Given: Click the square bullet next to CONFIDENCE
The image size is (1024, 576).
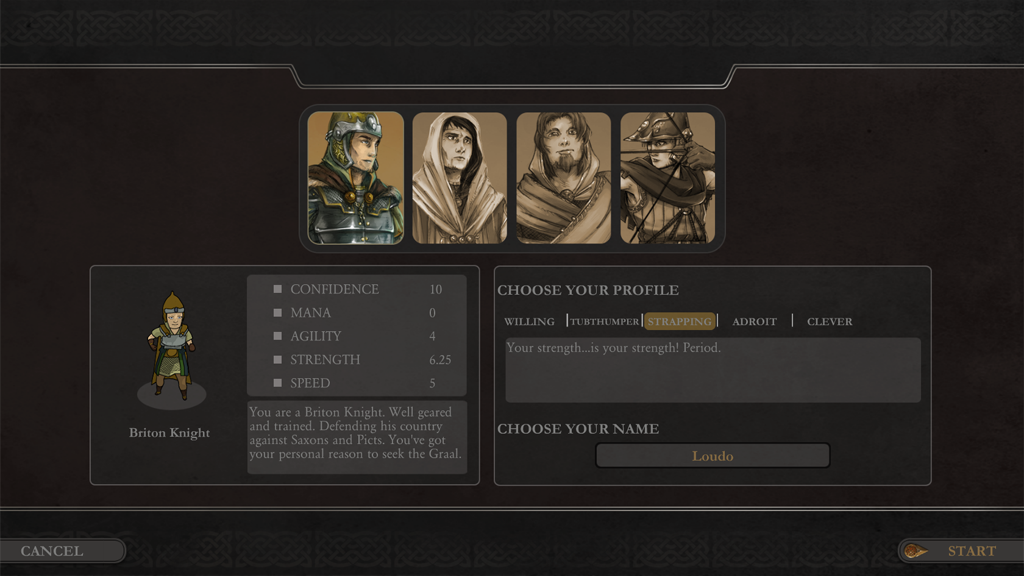Looking at the screenshot, I should tap(278, 289).
